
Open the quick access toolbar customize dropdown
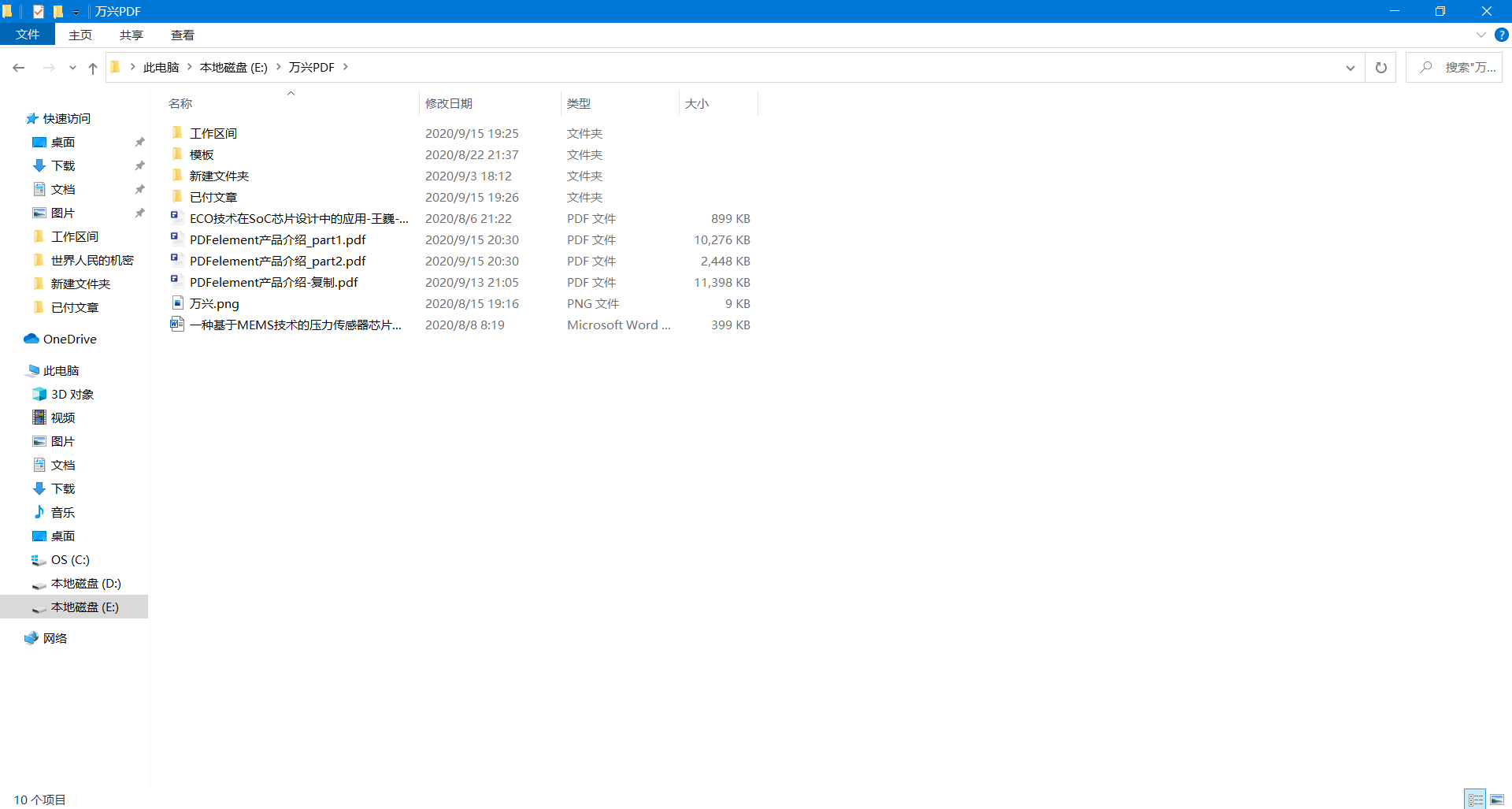click(x=76, y=12)
